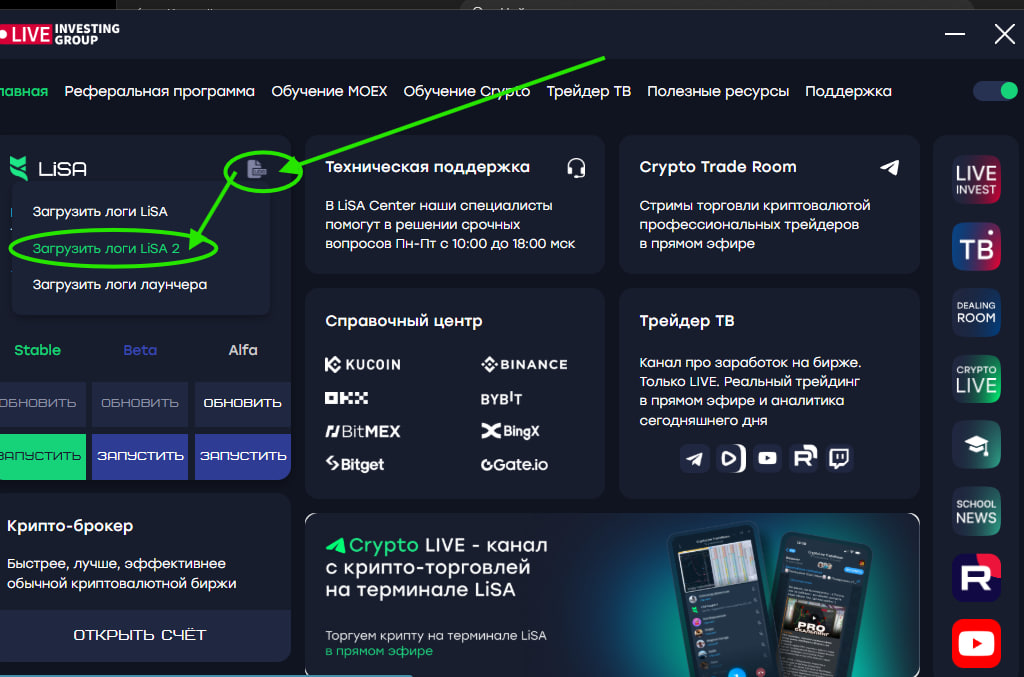
Task: Select Загрузить логи LiSA 2 menu item
Action: [x=106, y=249]
